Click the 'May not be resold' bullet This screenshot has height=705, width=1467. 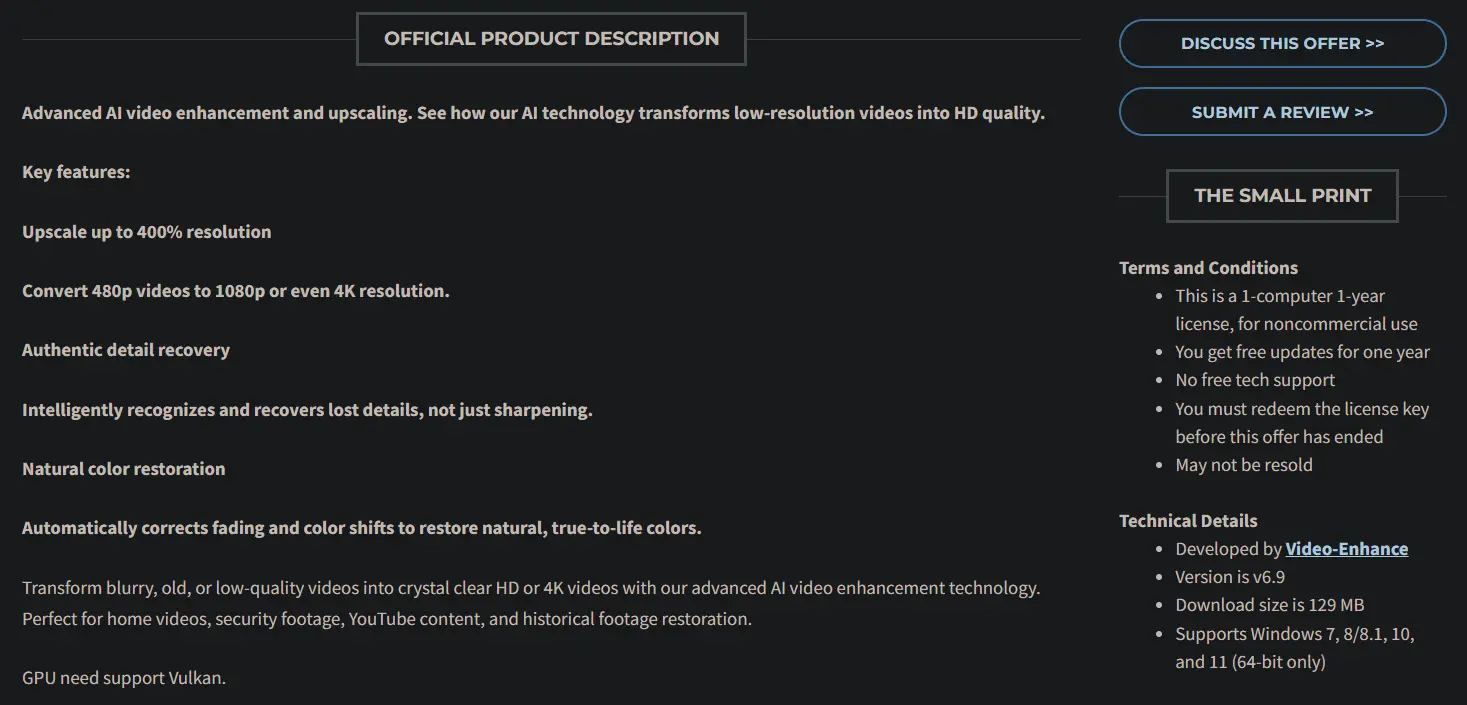[x=1244, y=465]
